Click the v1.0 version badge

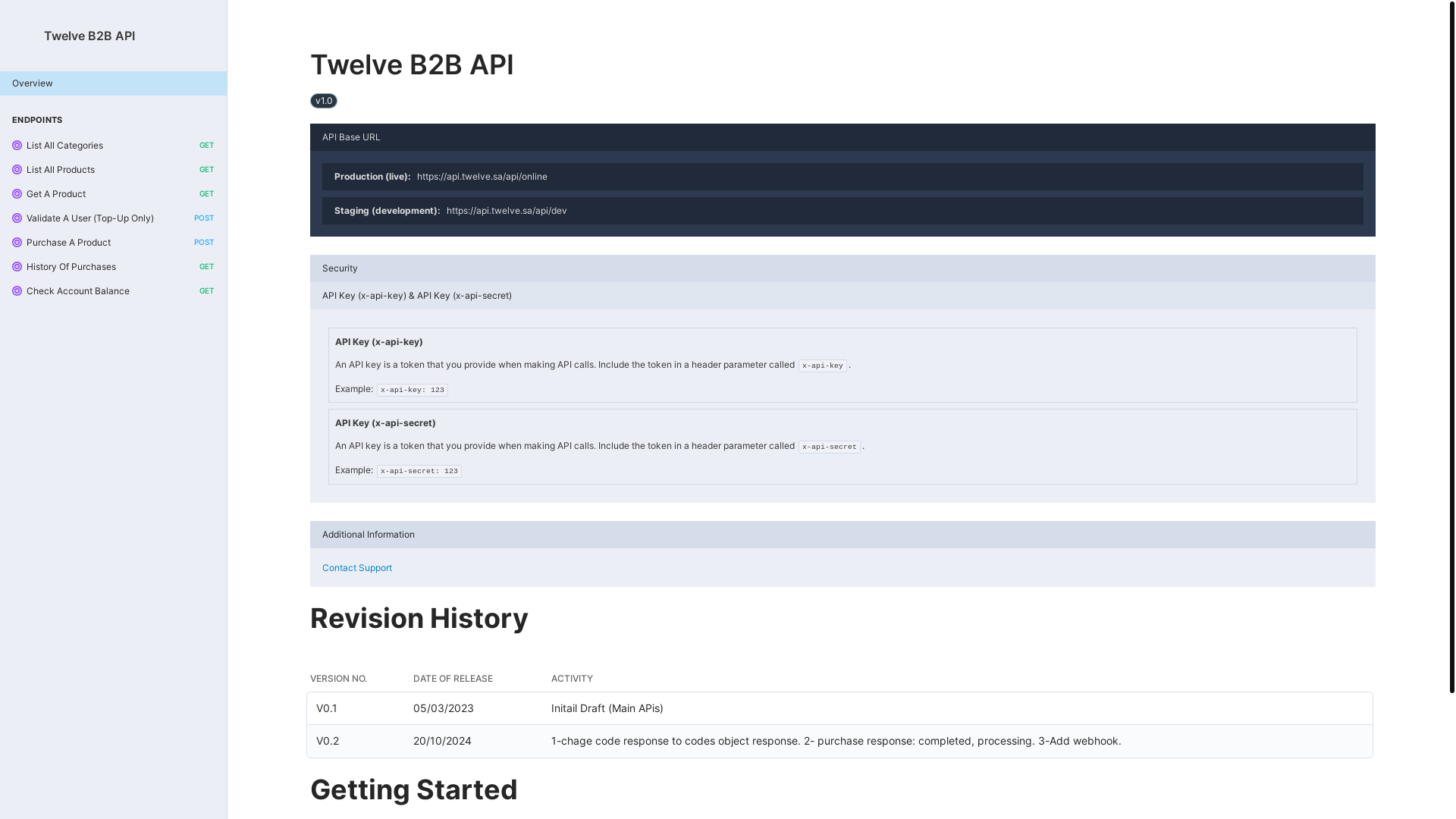(x=324, y=101)
